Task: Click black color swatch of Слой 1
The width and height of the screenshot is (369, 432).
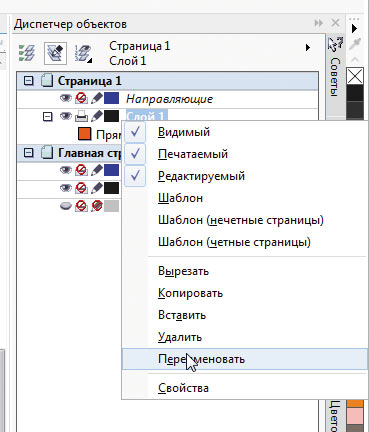Action: [x=111, y=116]
